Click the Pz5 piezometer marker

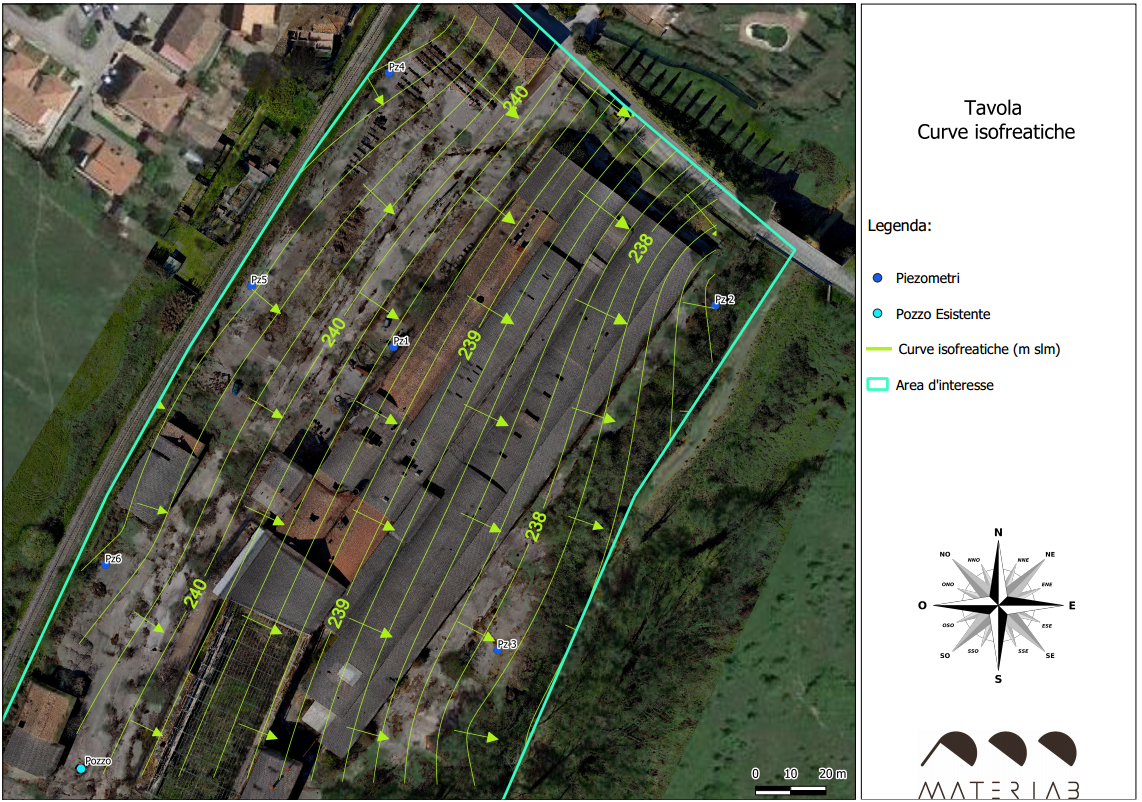tap(252, 287)
